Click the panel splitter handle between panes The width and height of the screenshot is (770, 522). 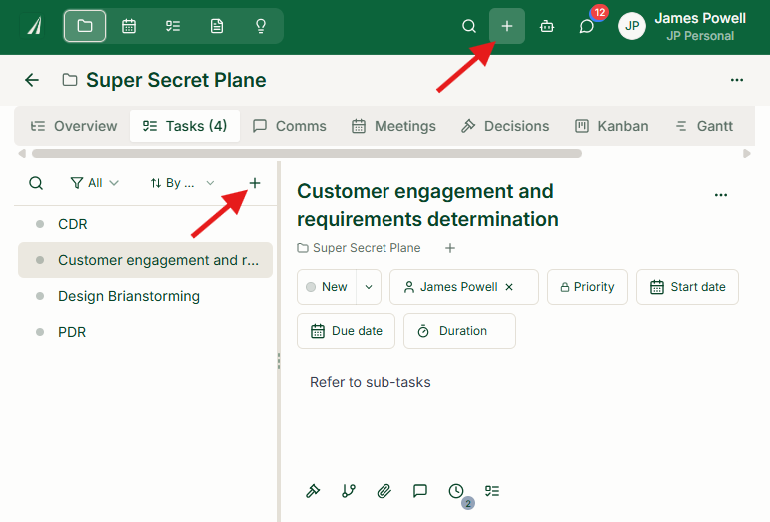click(279, 361)
